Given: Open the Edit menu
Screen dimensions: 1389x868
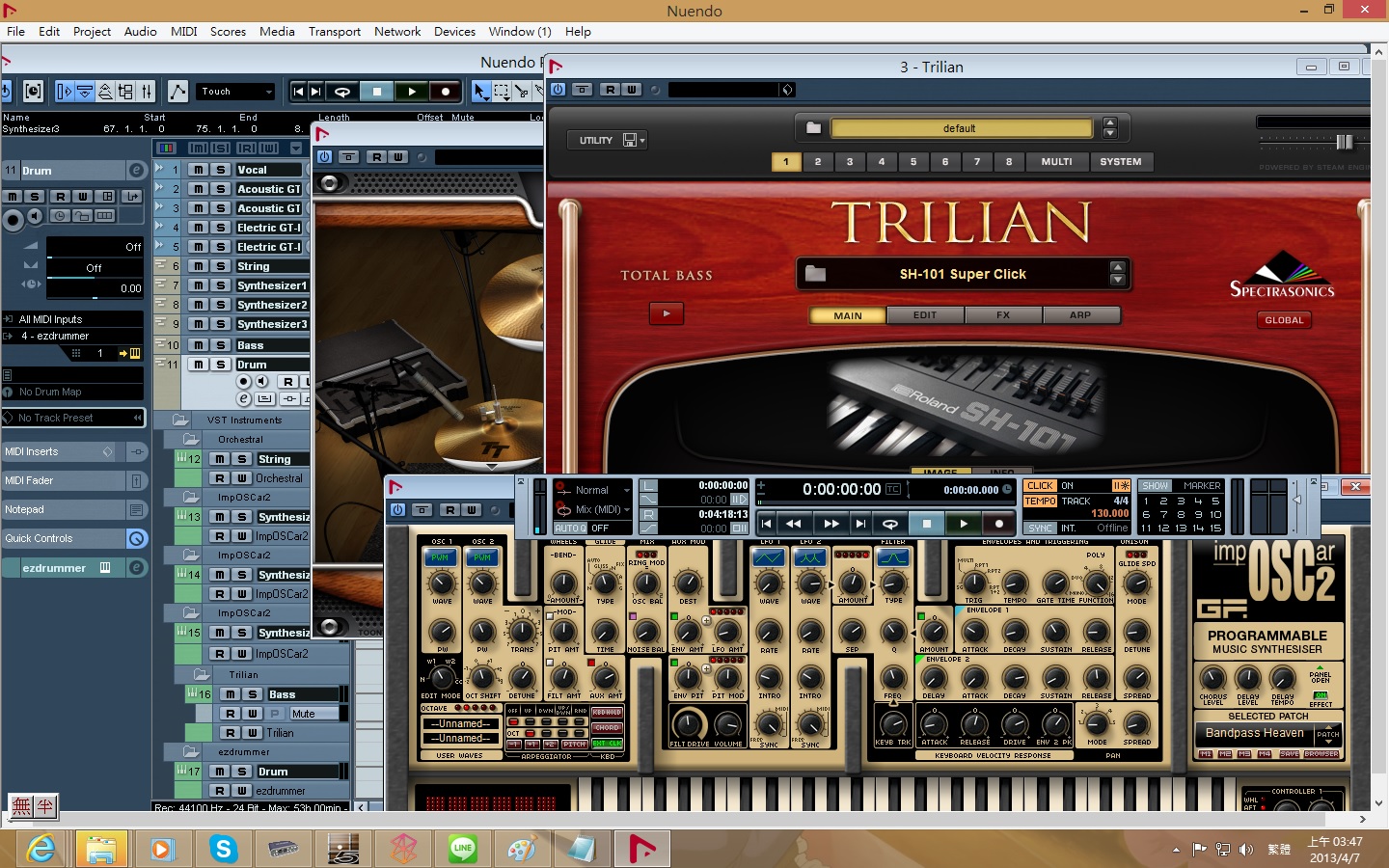Looking at the screenshot, I should pyautogui.click(x=49, y=31).
